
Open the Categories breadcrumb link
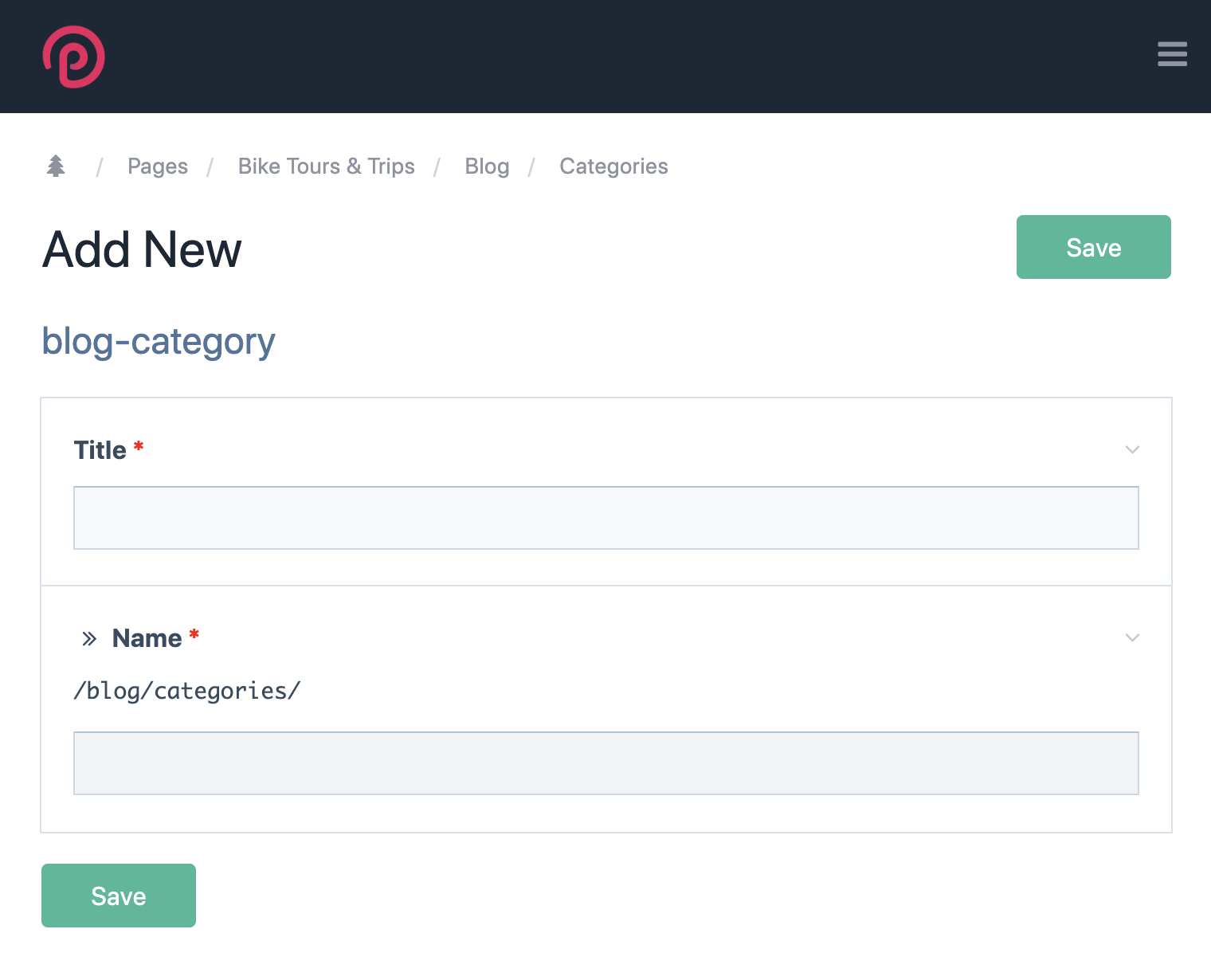[613, 166]
